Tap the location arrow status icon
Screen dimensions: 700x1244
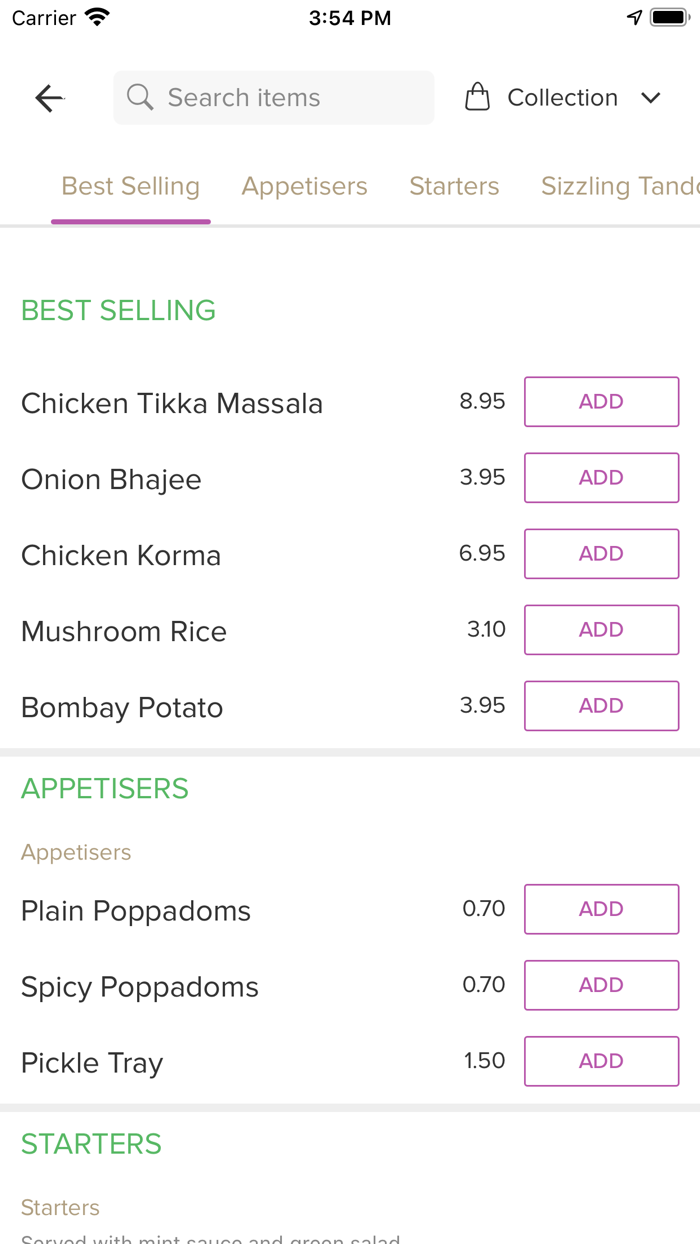coord(634,18)
